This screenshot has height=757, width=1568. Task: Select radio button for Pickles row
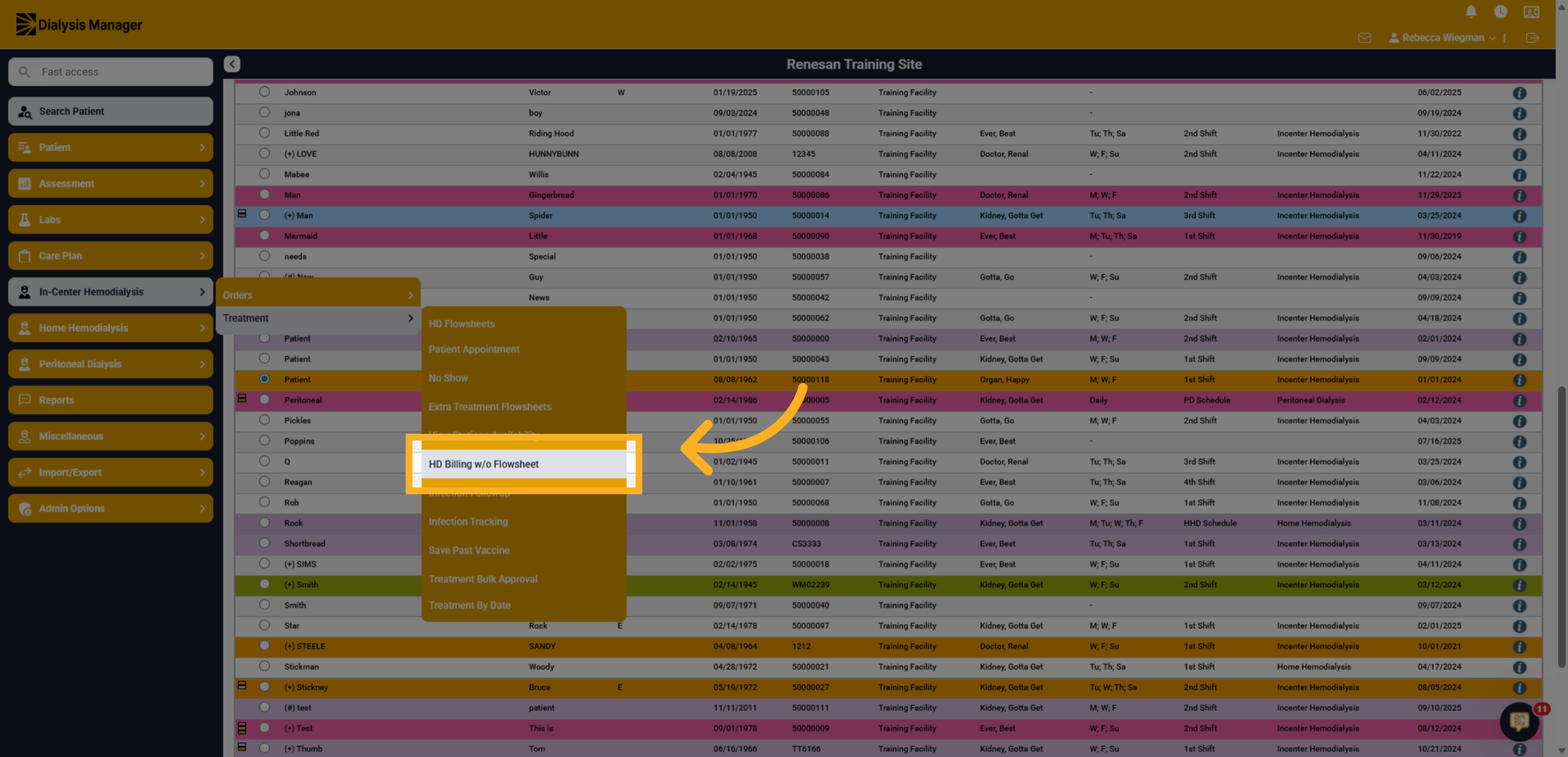(264, 419)
